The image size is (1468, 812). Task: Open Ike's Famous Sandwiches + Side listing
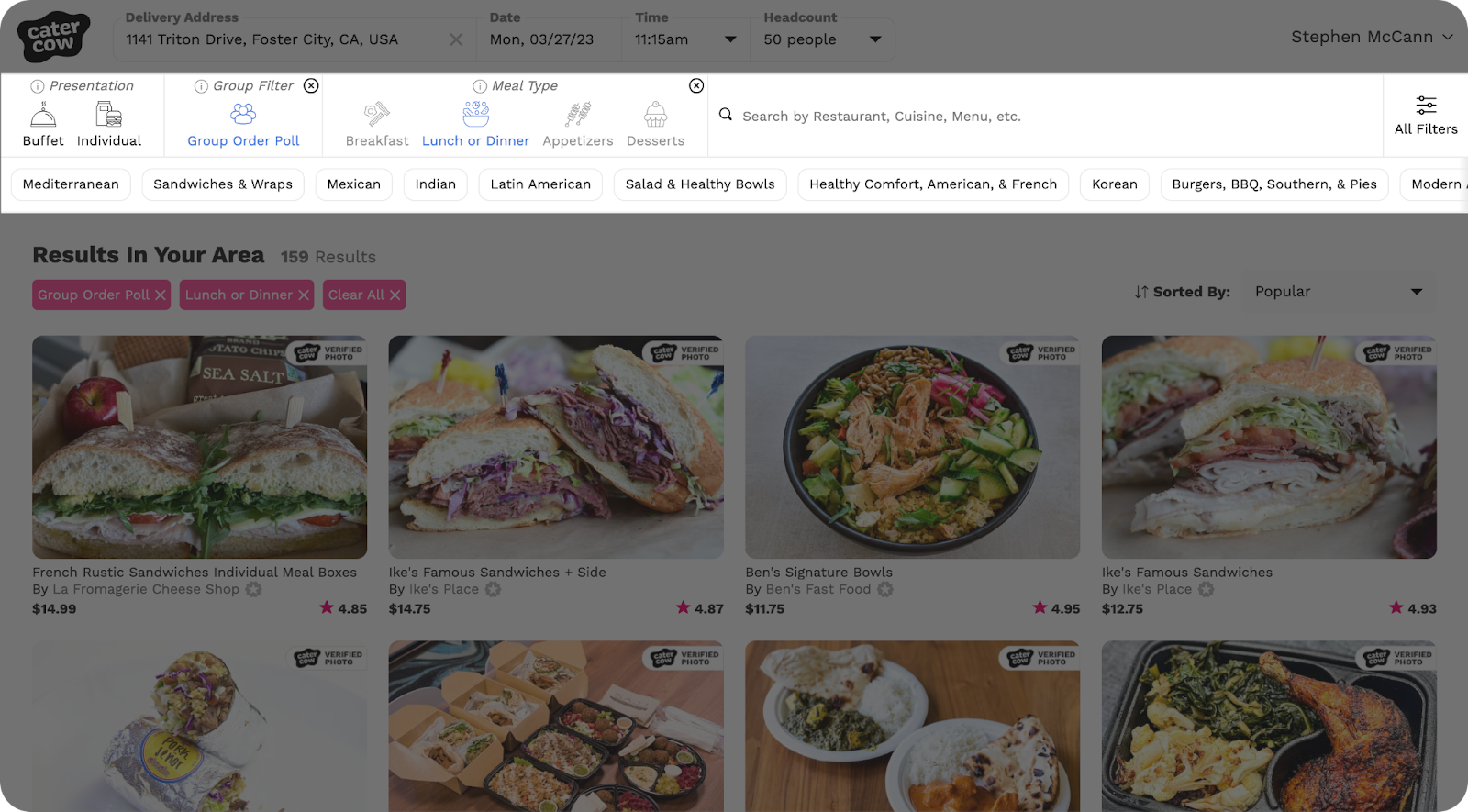(497, 573)
